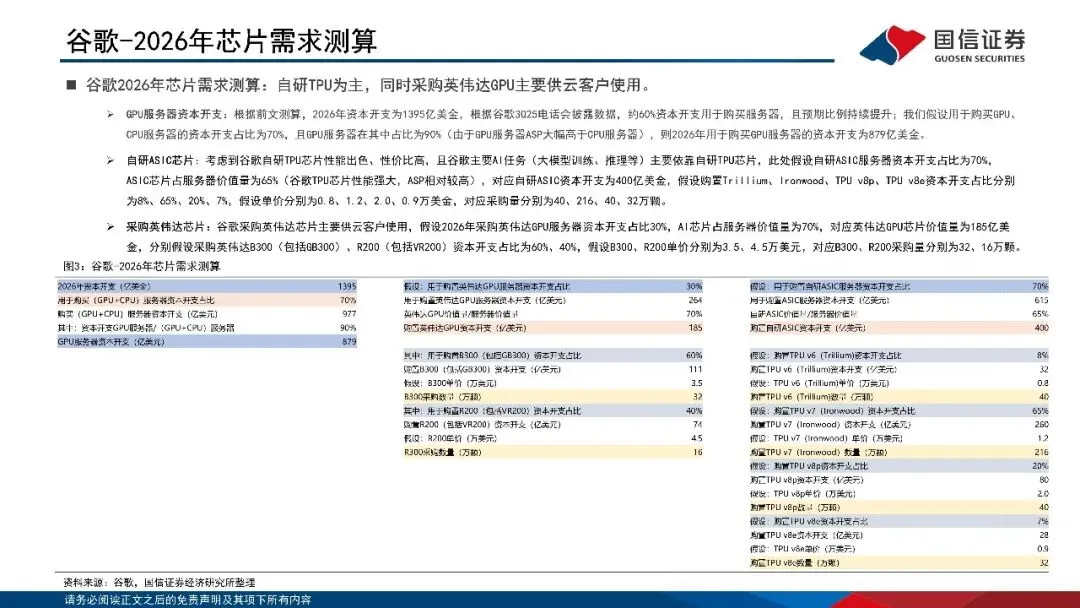Select the 65% value for TPU v7 (Ironwood) share
The height and width of the screenshot is (608, 1080).
coord(1040,410)
